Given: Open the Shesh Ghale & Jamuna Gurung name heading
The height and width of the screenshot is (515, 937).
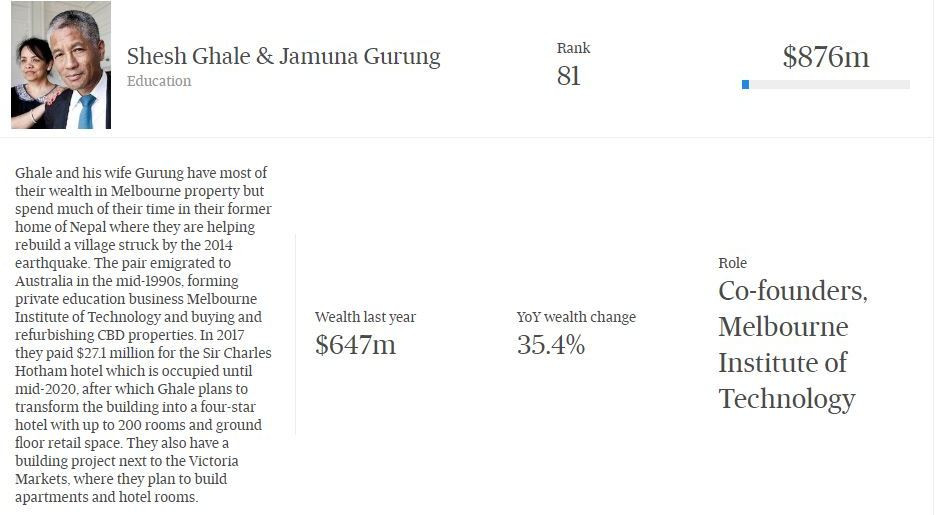Looking at the screenshot, I should (283, 56).
